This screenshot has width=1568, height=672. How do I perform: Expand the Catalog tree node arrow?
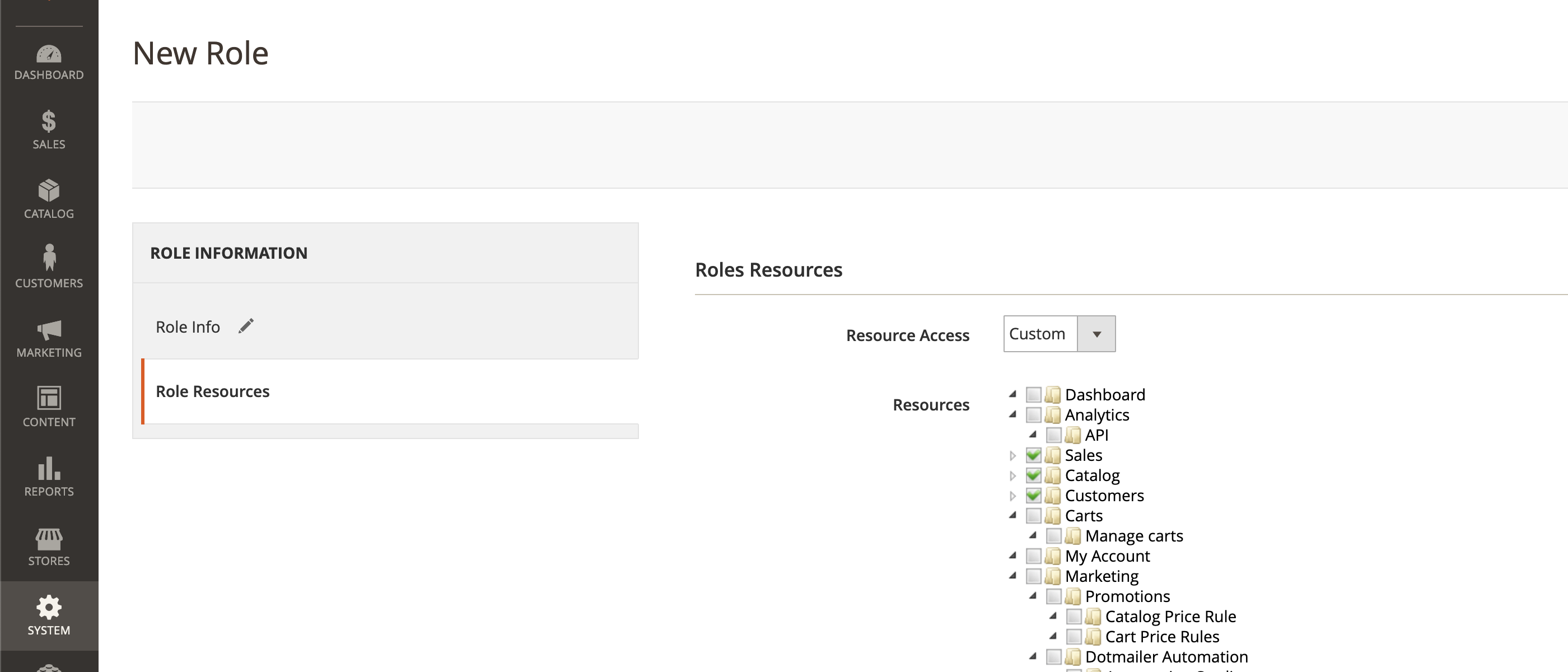point(1012,475)
